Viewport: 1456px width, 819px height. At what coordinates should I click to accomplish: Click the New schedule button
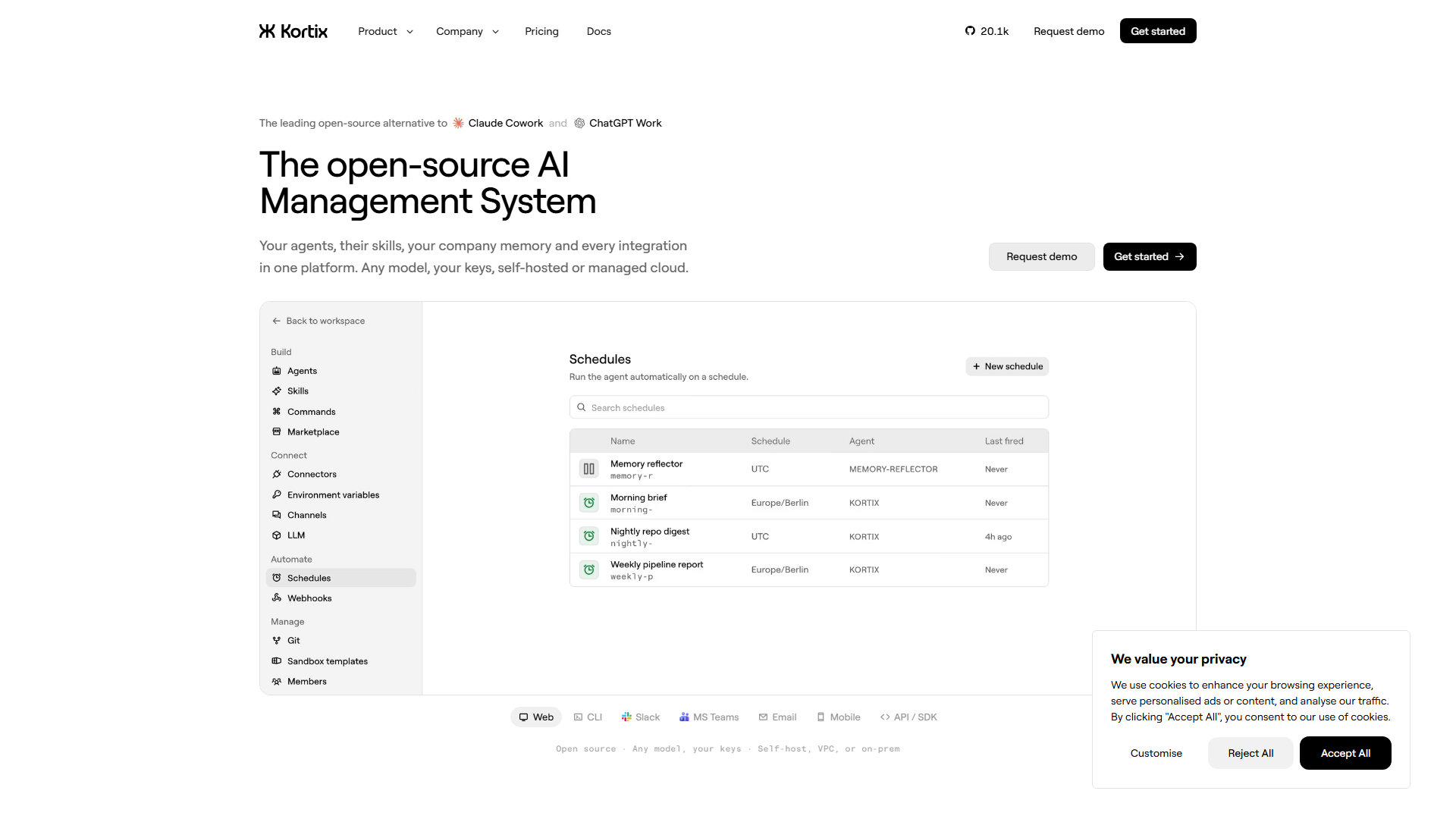(1007, 366)
